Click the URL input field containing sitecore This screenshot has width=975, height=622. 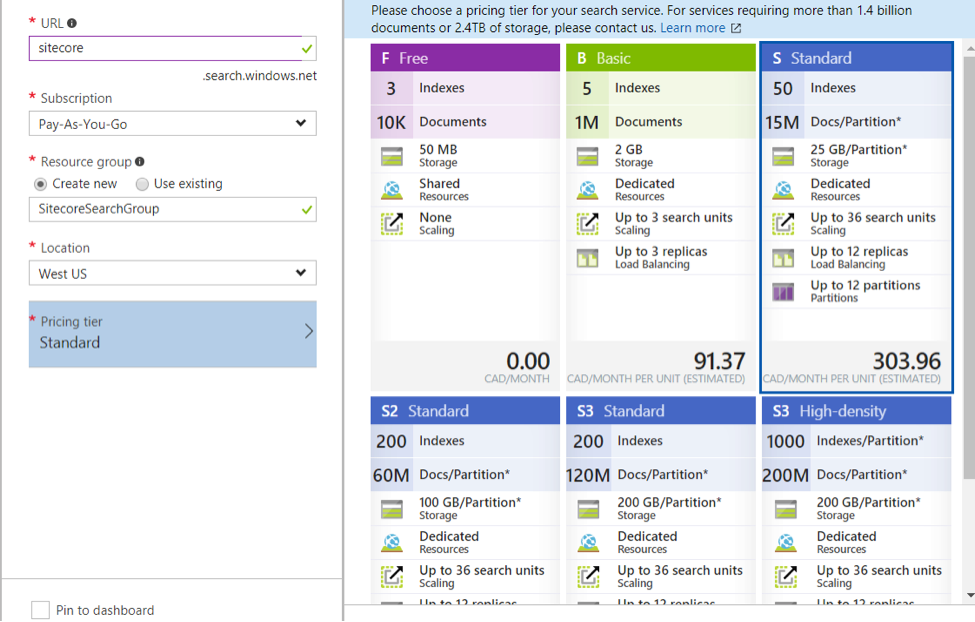pyautogui.click(x=165, y=48)
